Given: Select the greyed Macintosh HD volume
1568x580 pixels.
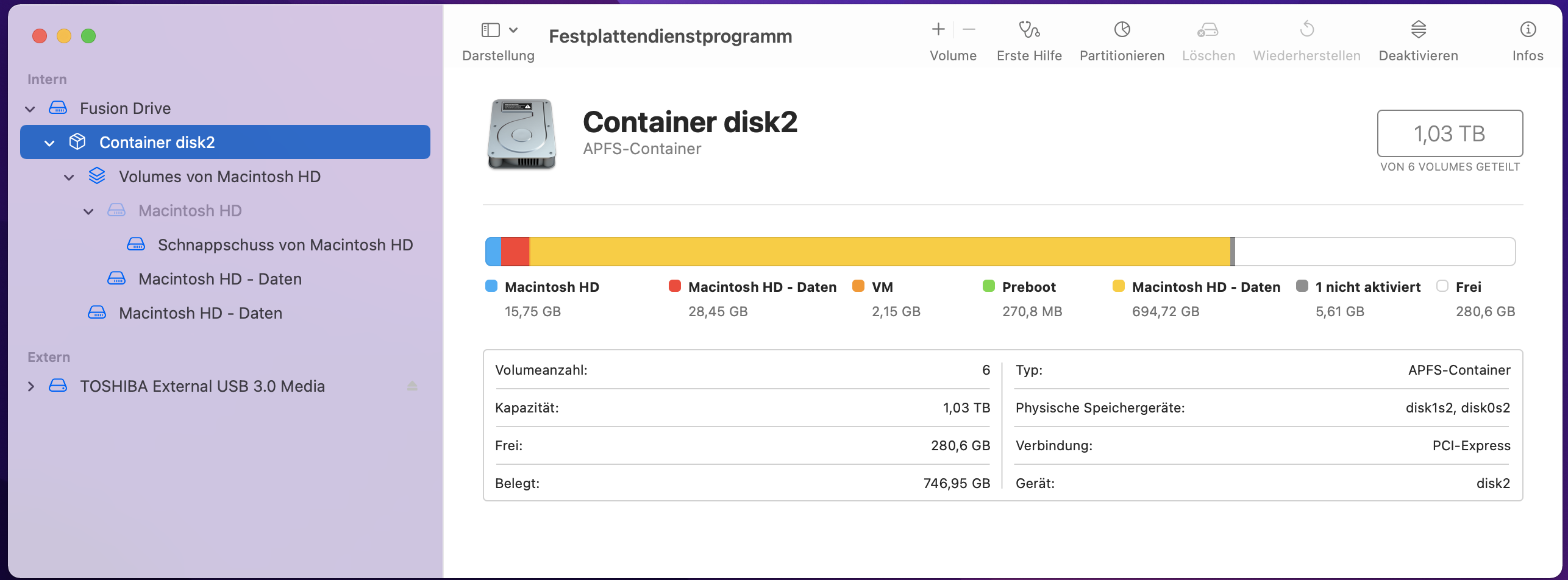Looking at the screenshot, I should pos(190,211).
